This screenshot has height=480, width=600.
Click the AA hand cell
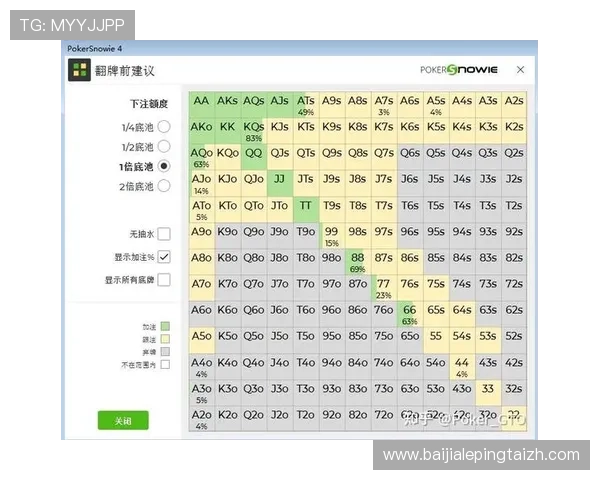click(x=202, y=105)
